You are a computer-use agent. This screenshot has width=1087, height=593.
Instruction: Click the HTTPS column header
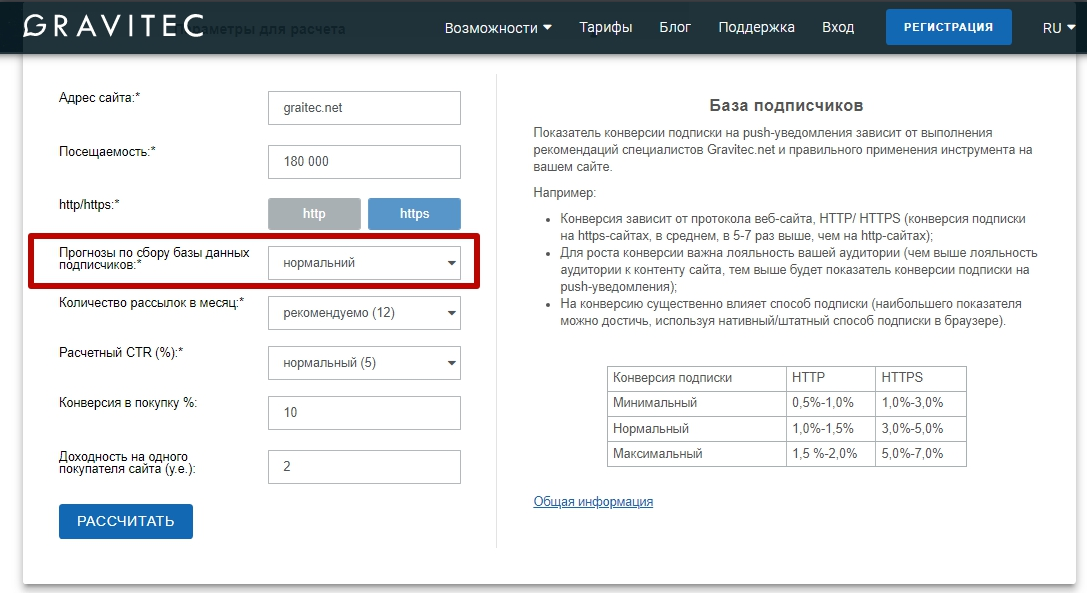[x=921, y=378]
